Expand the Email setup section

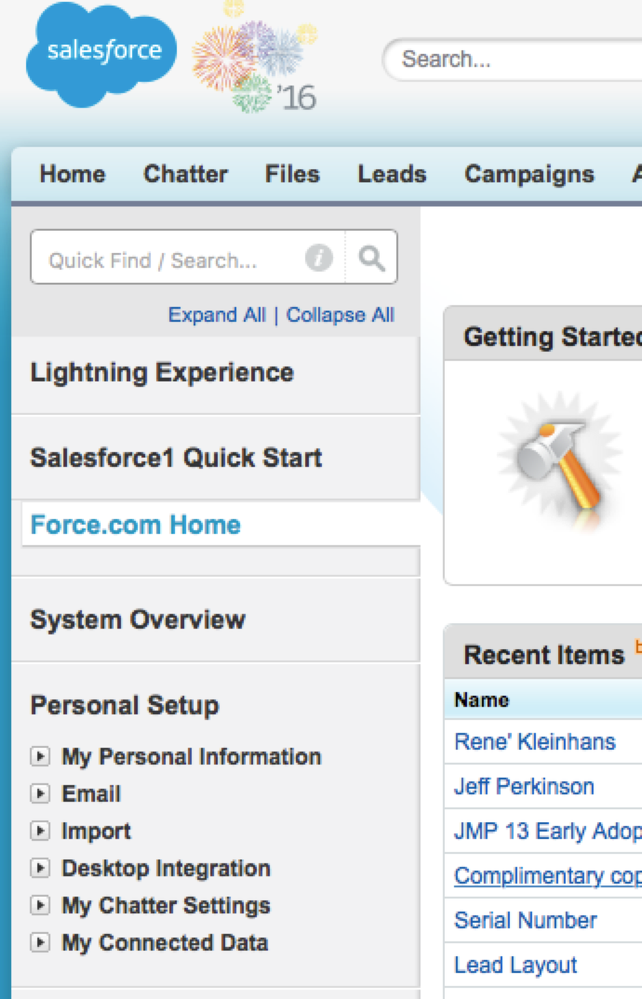pos(40,793)
